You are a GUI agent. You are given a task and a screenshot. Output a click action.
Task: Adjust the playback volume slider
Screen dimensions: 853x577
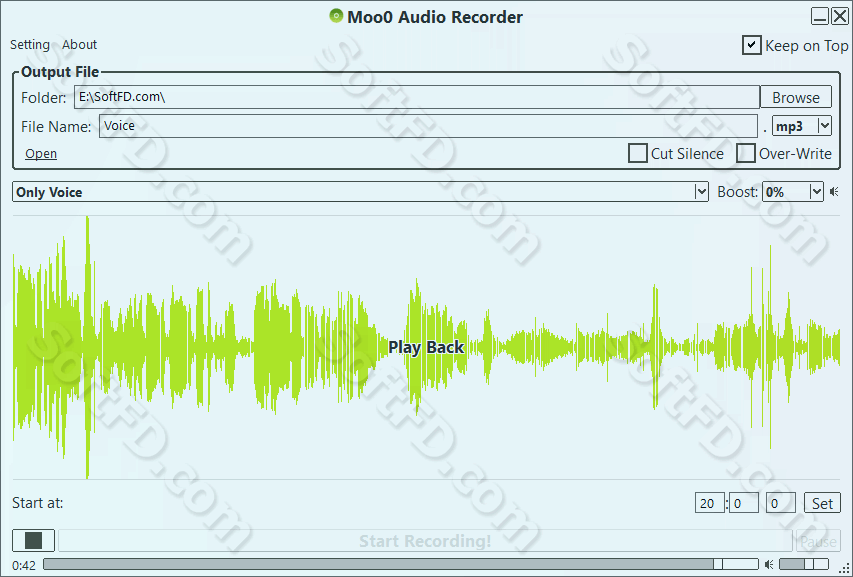804,564
